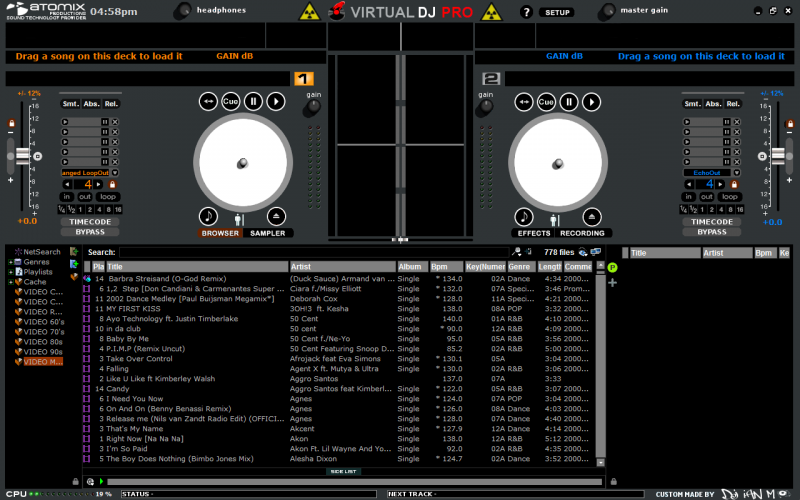Delete the first cue point on deck 1

(x=115, y=122)
